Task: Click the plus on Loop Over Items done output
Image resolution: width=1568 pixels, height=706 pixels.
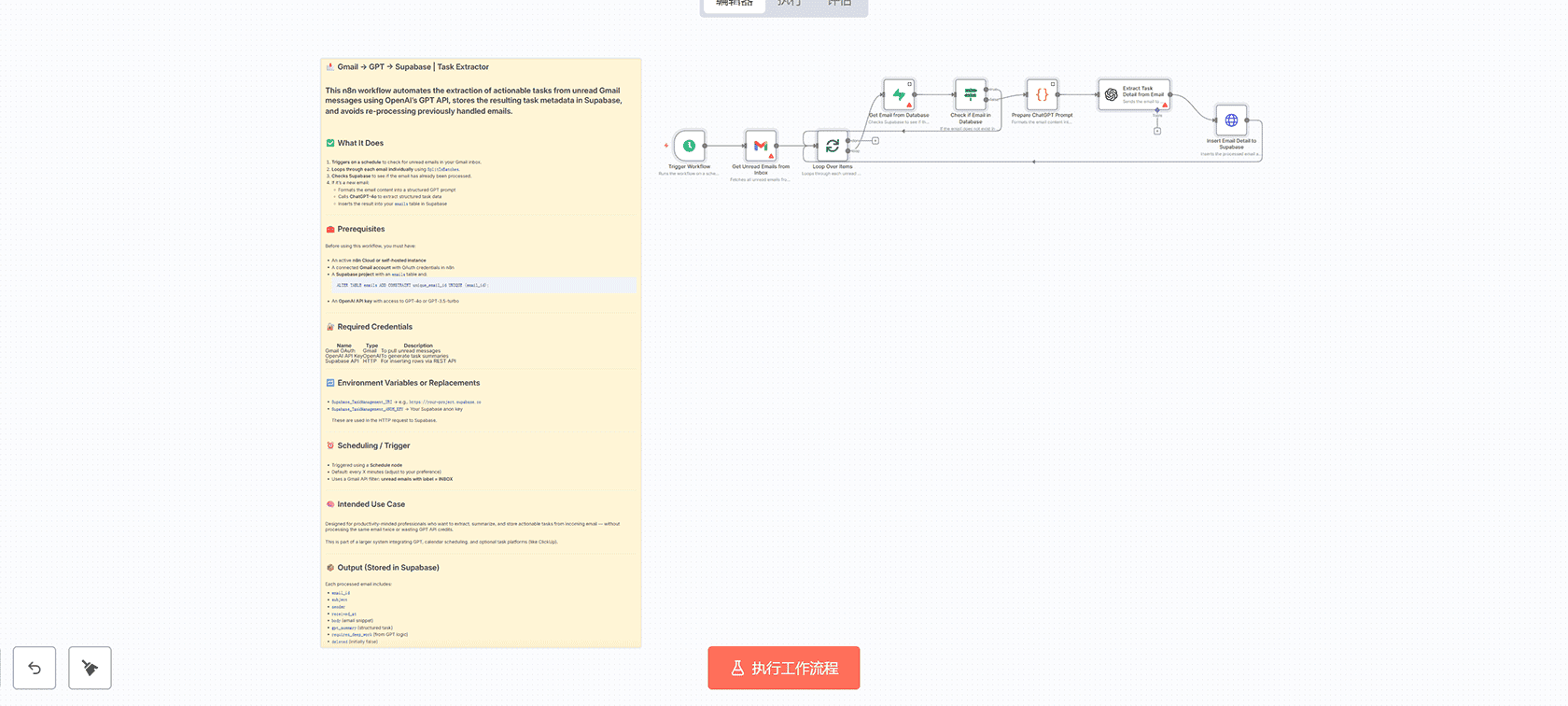Action: (x=875, y=140)
